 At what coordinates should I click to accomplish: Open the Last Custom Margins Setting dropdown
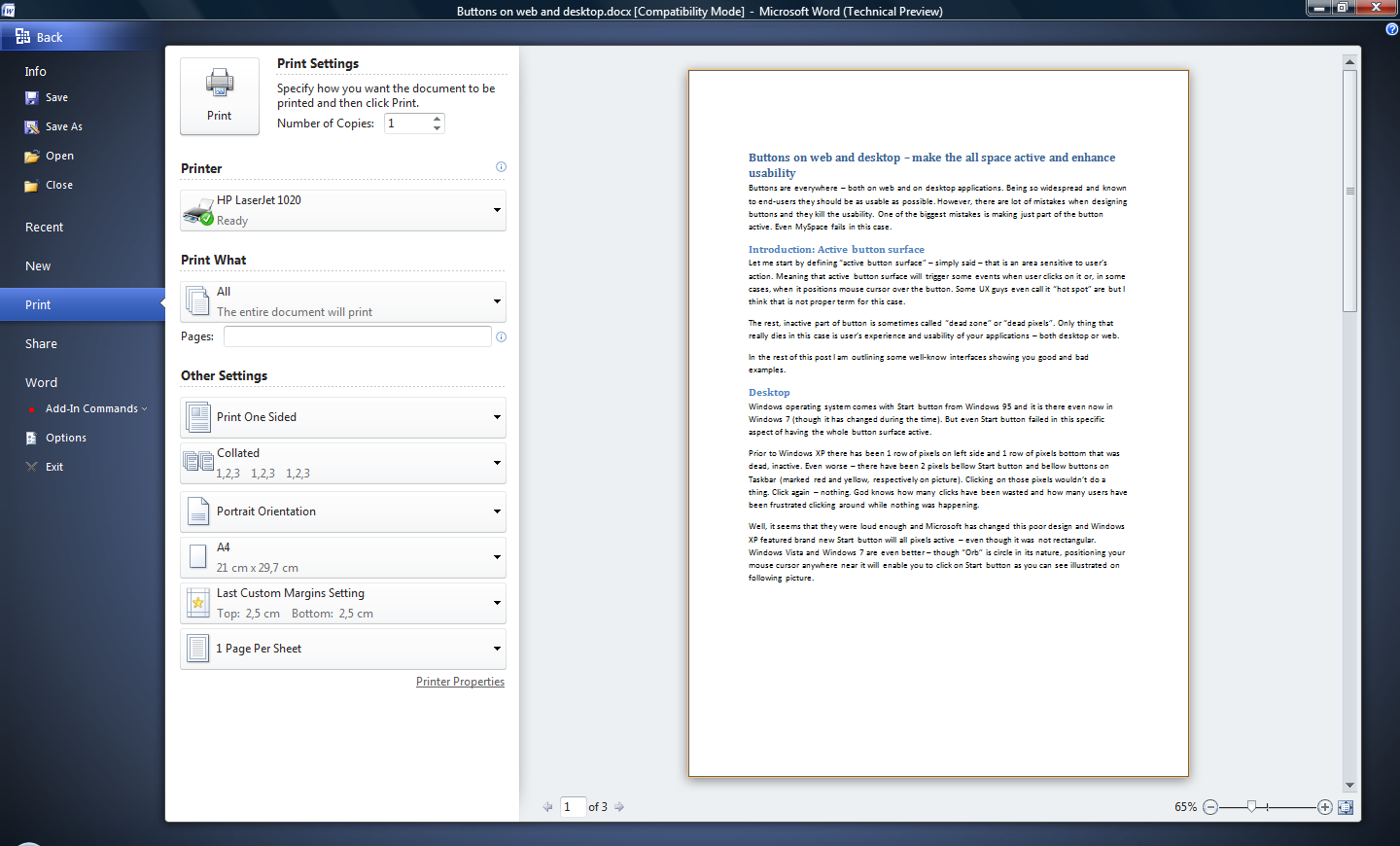point(343,603)
